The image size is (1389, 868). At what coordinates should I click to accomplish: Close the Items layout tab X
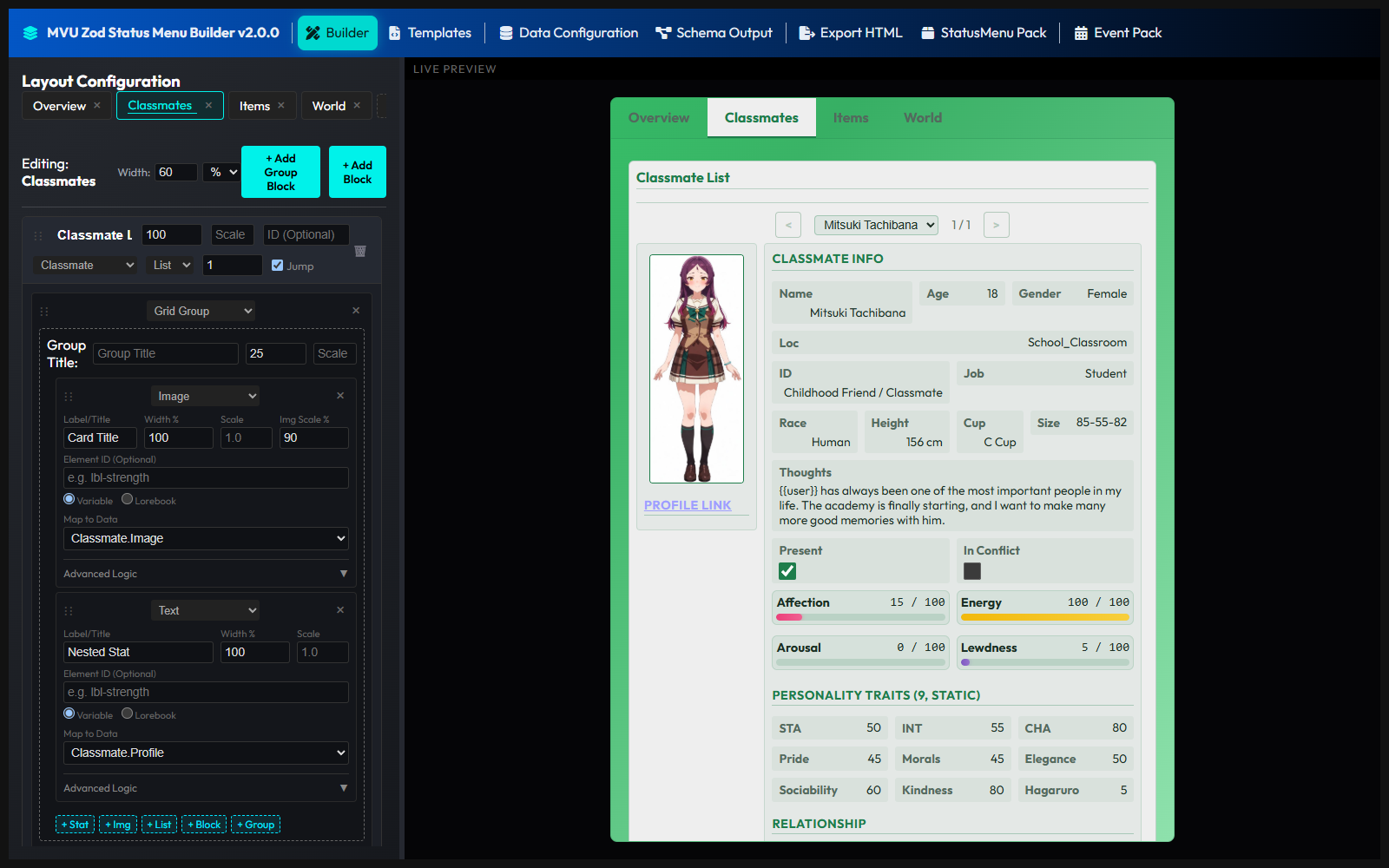pos(281,105)
